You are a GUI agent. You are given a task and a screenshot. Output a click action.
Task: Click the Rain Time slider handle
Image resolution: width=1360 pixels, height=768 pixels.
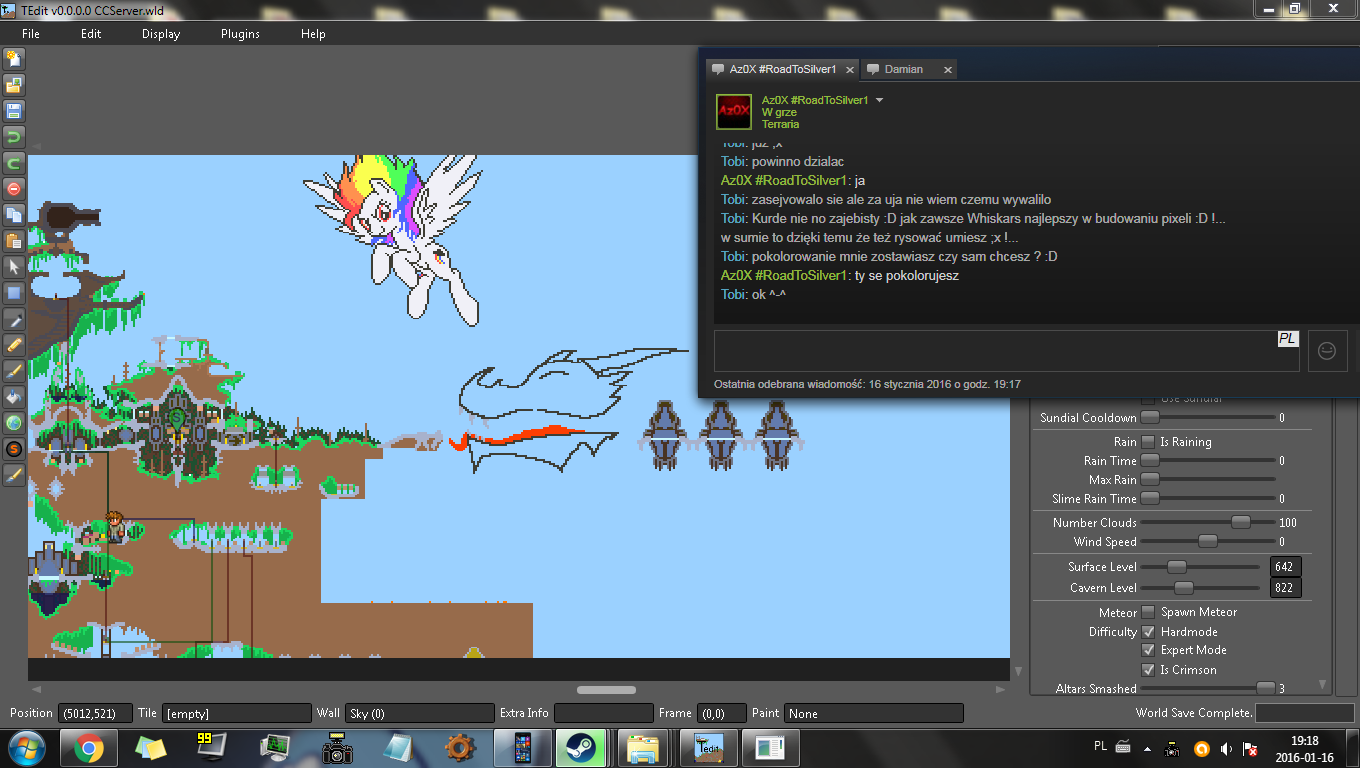pos(1151,460)
